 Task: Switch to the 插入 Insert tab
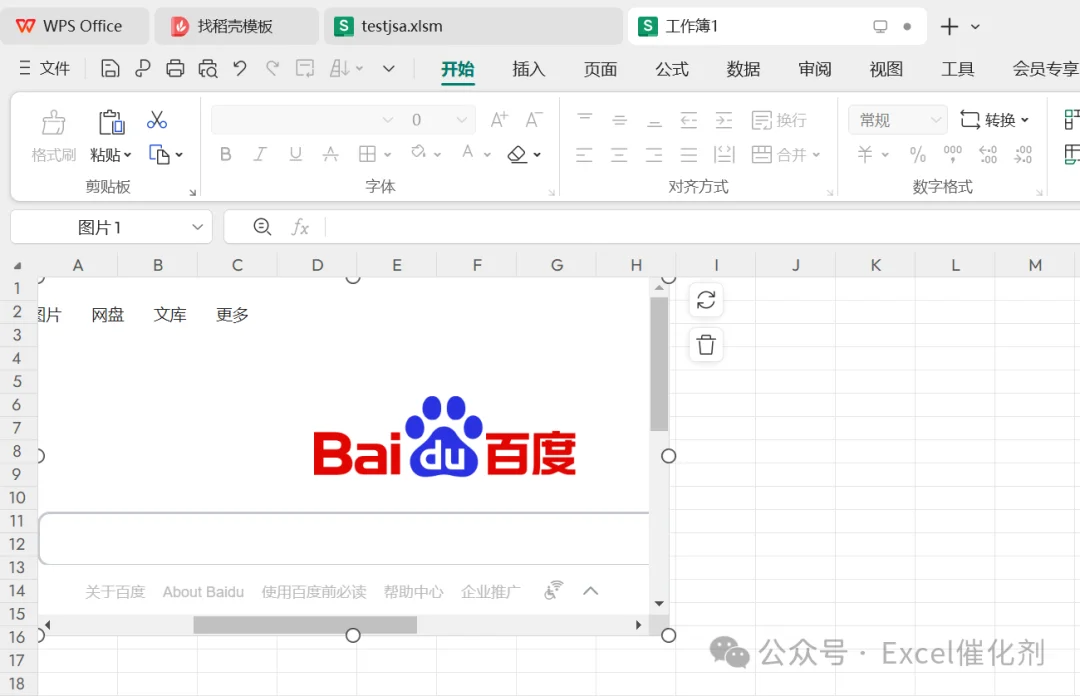[529, 69]
